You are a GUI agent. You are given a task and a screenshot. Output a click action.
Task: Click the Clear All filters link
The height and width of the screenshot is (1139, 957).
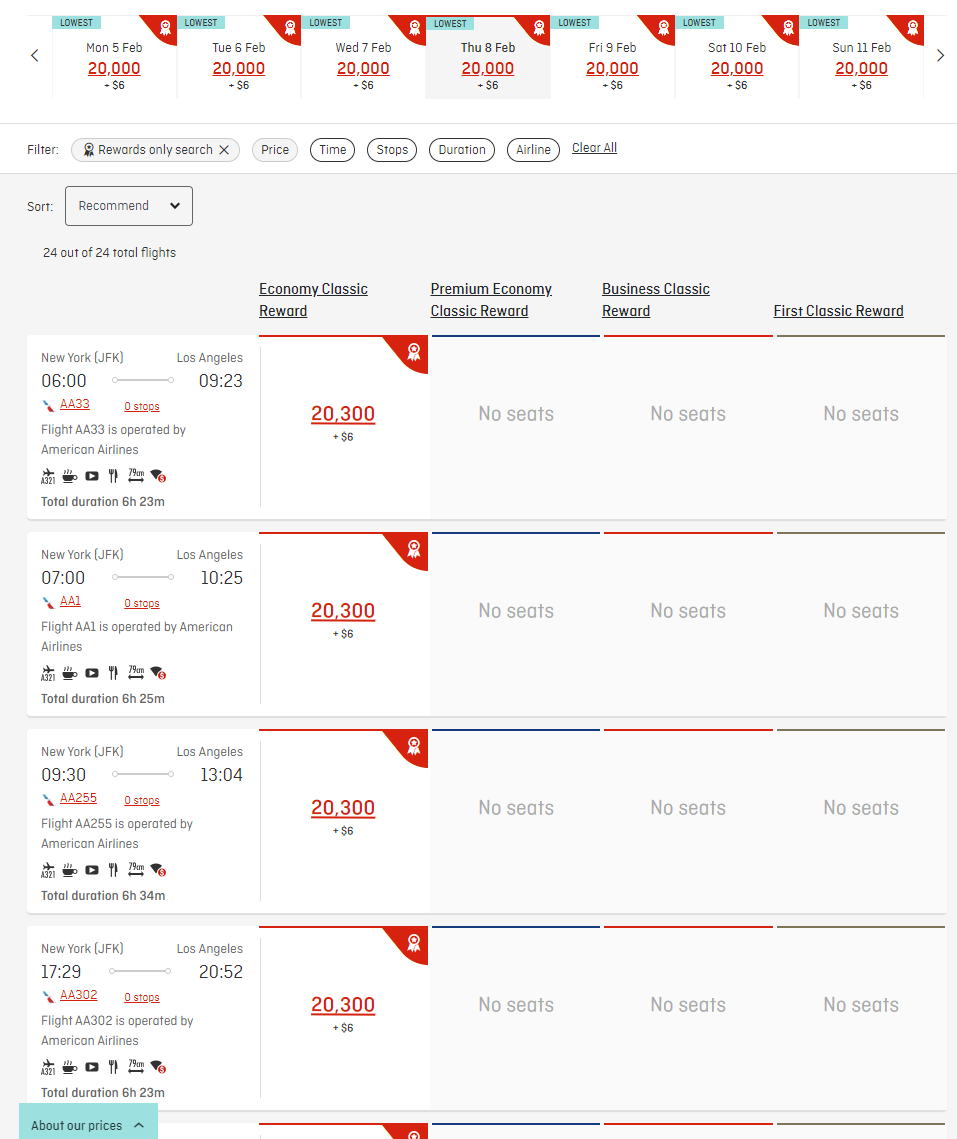[594, 147]
